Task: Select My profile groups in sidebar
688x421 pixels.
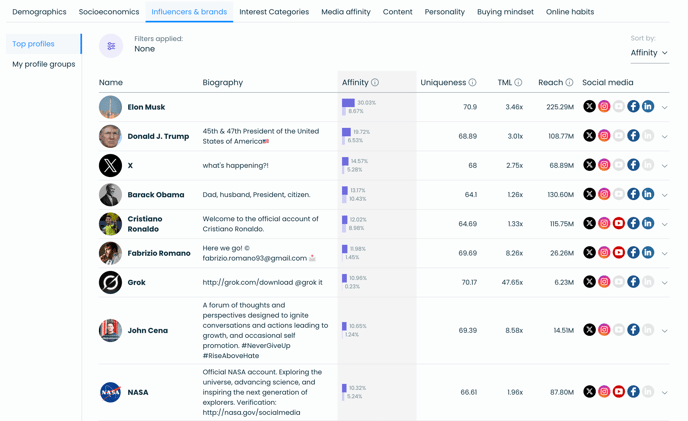Action: click(x=44, y=64)
